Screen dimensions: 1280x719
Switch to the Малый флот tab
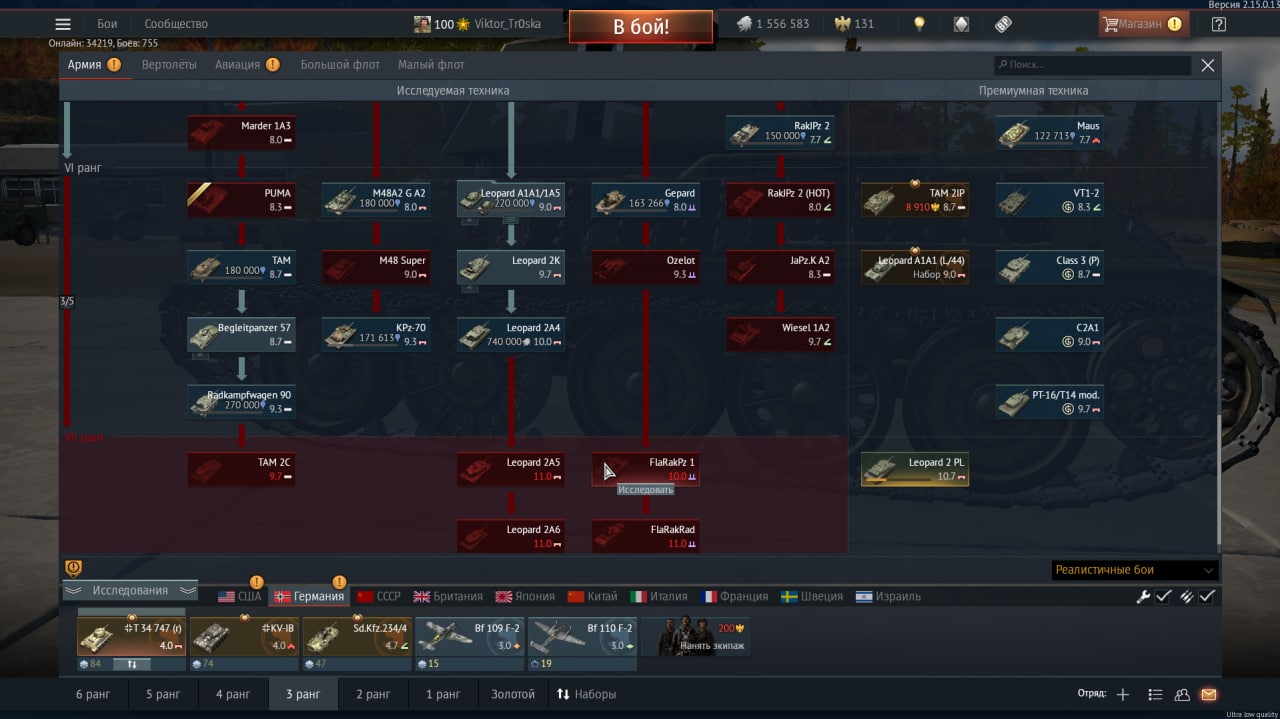pyautogui.click(x=431, y=65)
